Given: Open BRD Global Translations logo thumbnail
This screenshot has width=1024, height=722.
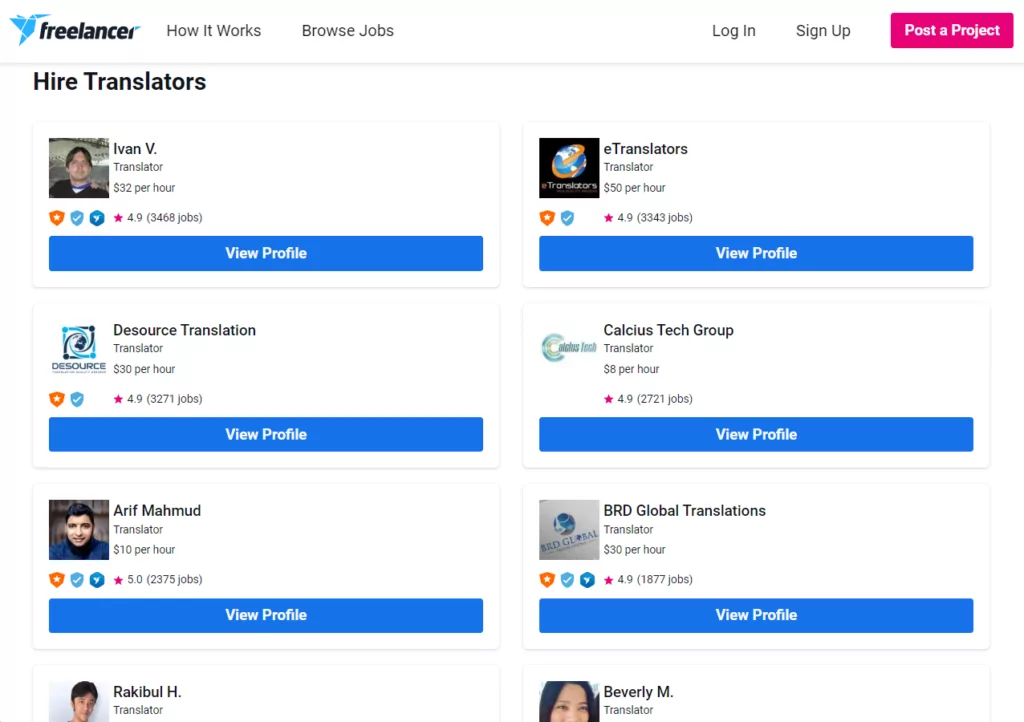Looking at the screenshot, I should point(569,529).
